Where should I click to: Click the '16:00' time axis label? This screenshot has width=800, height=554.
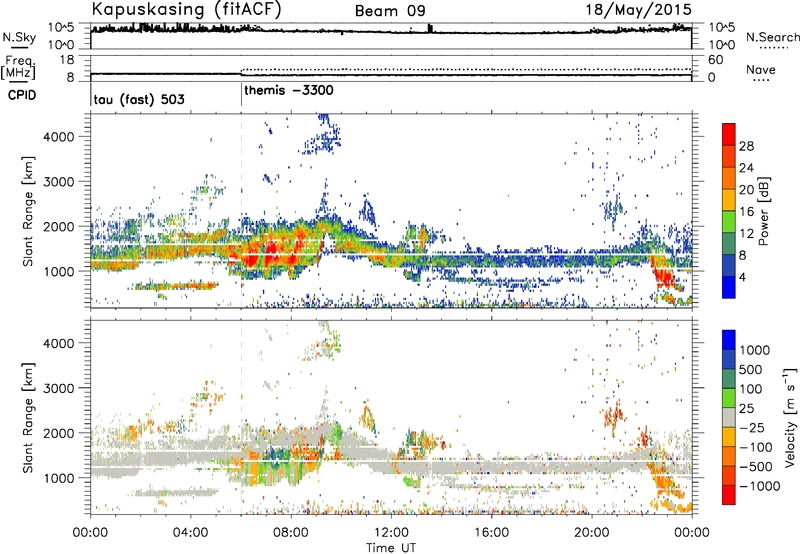point(491,533)
